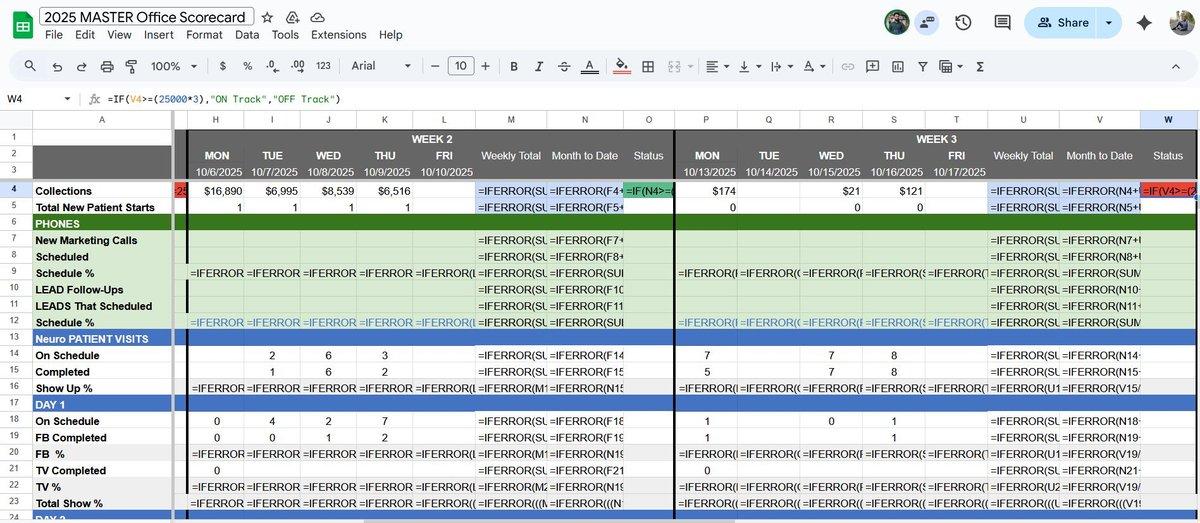
Task: Click the font size field showing 10
Action: click(x=460, y=66)
